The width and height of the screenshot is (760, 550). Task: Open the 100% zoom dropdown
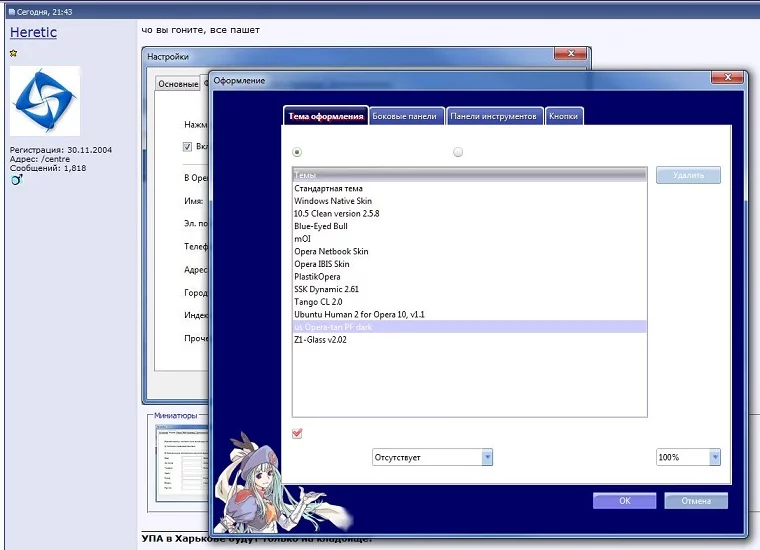click(688, 457)
